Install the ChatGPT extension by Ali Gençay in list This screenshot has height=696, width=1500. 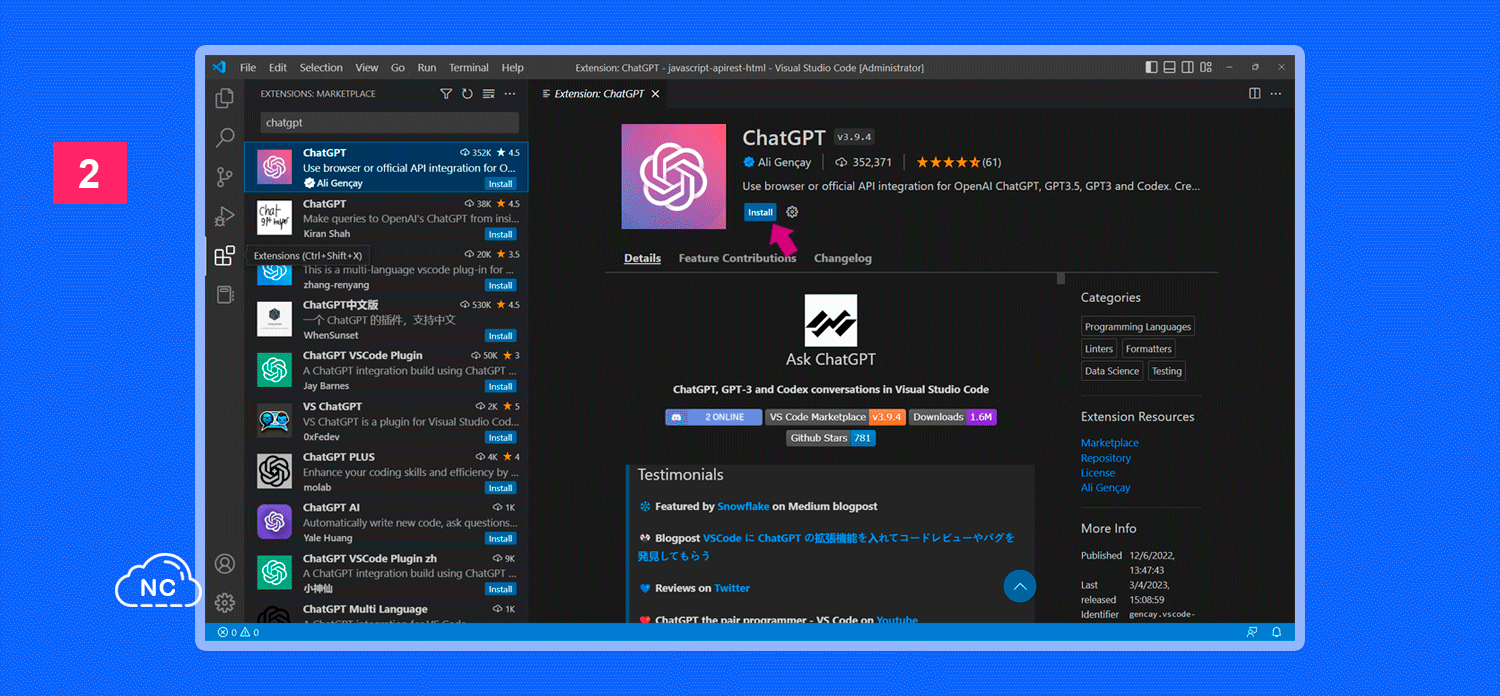[501, 184]
